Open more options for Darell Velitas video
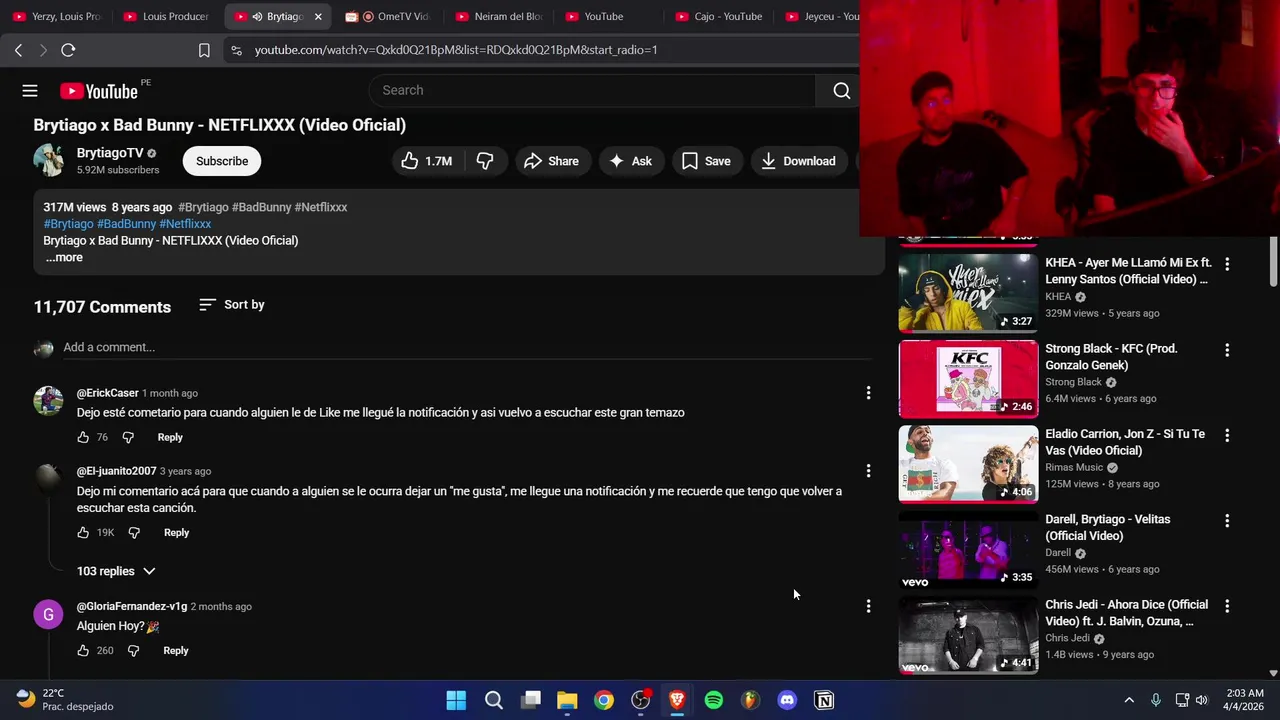The image size is (1280, 720). click(1227, 521)
